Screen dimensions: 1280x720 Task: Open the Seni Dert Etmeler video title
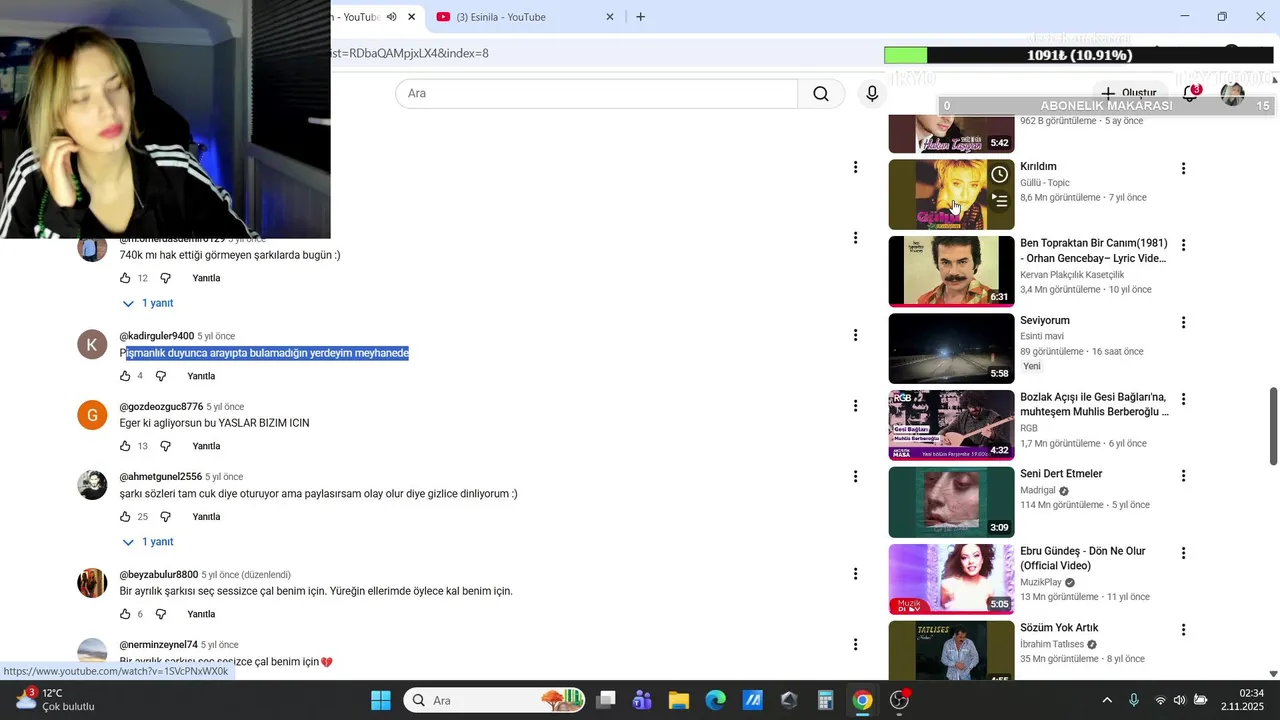(x=1061, y=474)
